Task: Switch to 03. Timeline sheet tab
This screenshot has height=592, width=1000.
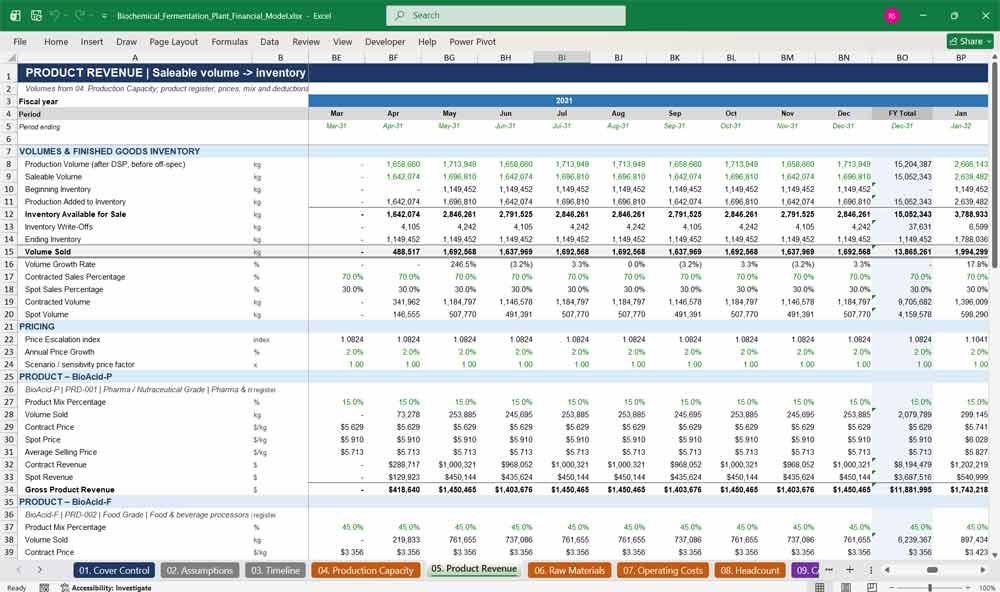Action: [276, 570]
